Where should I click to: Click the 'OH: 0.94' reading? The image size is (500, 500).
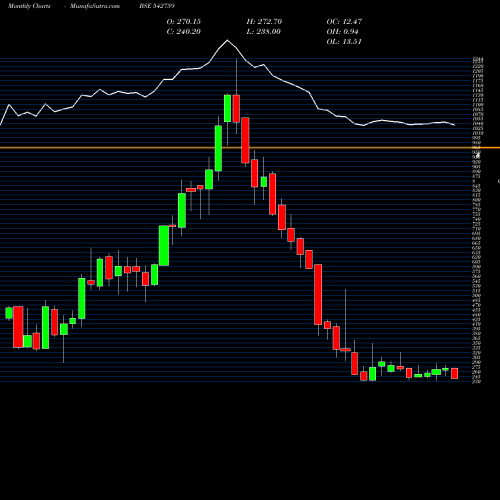pyautogui.click(x=342, y=32)
